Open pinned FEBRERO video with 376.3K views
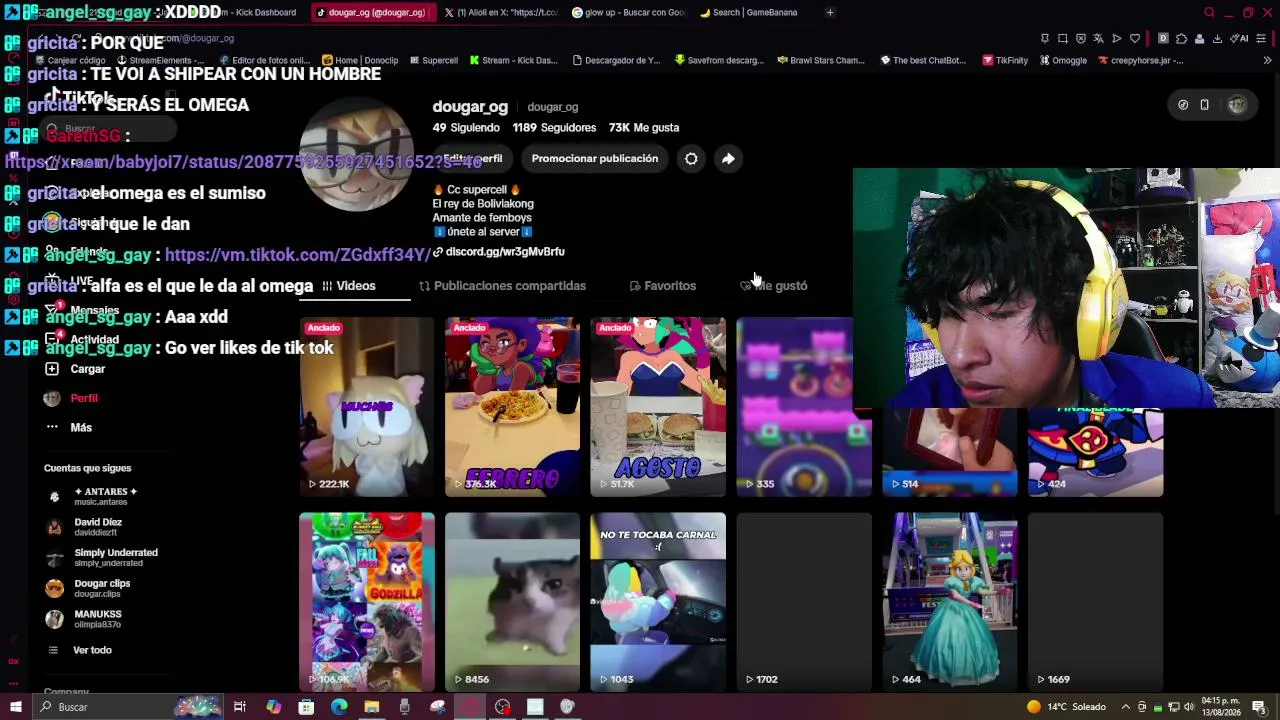This screenshot has width=1280, height=720. 512,407
